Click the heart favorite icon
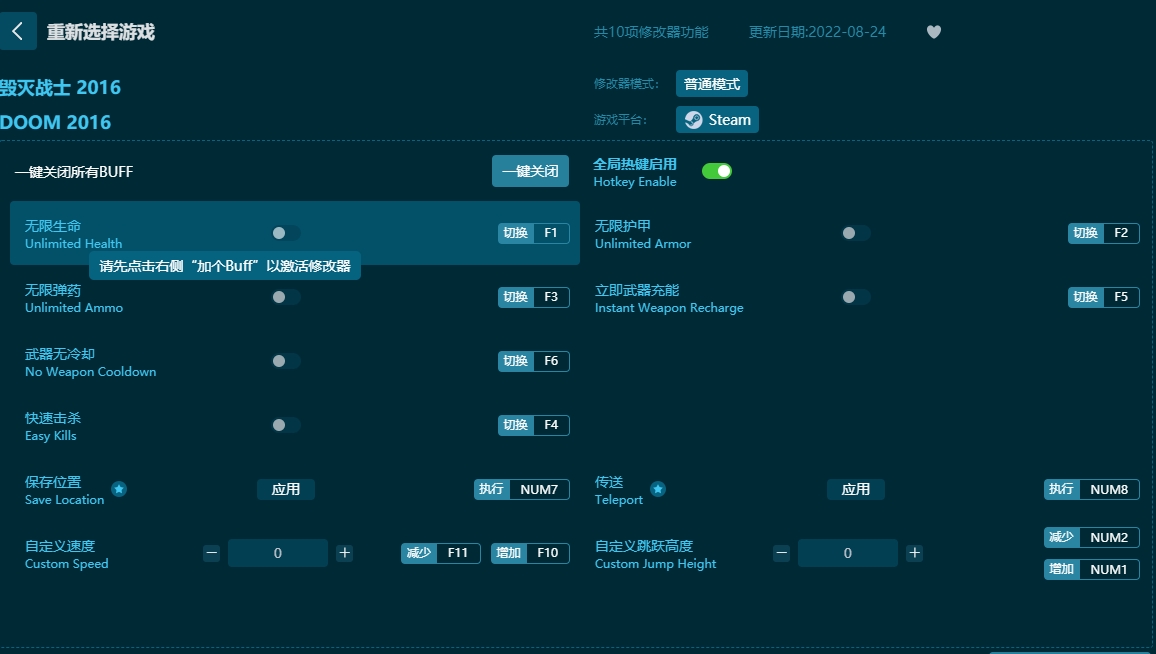 [x=933, y=32]
